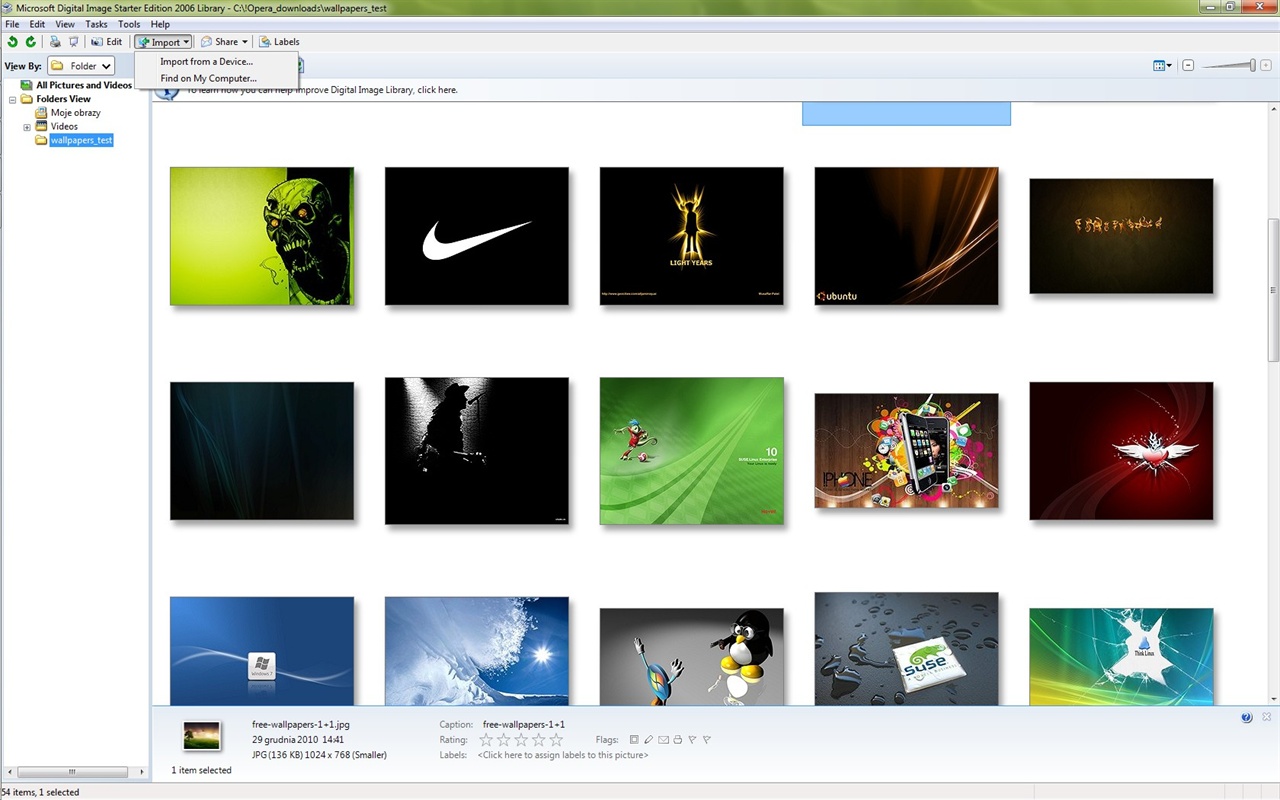Click the "1 item selected" text
The image size is (1280, 800).
pos(201,770)
